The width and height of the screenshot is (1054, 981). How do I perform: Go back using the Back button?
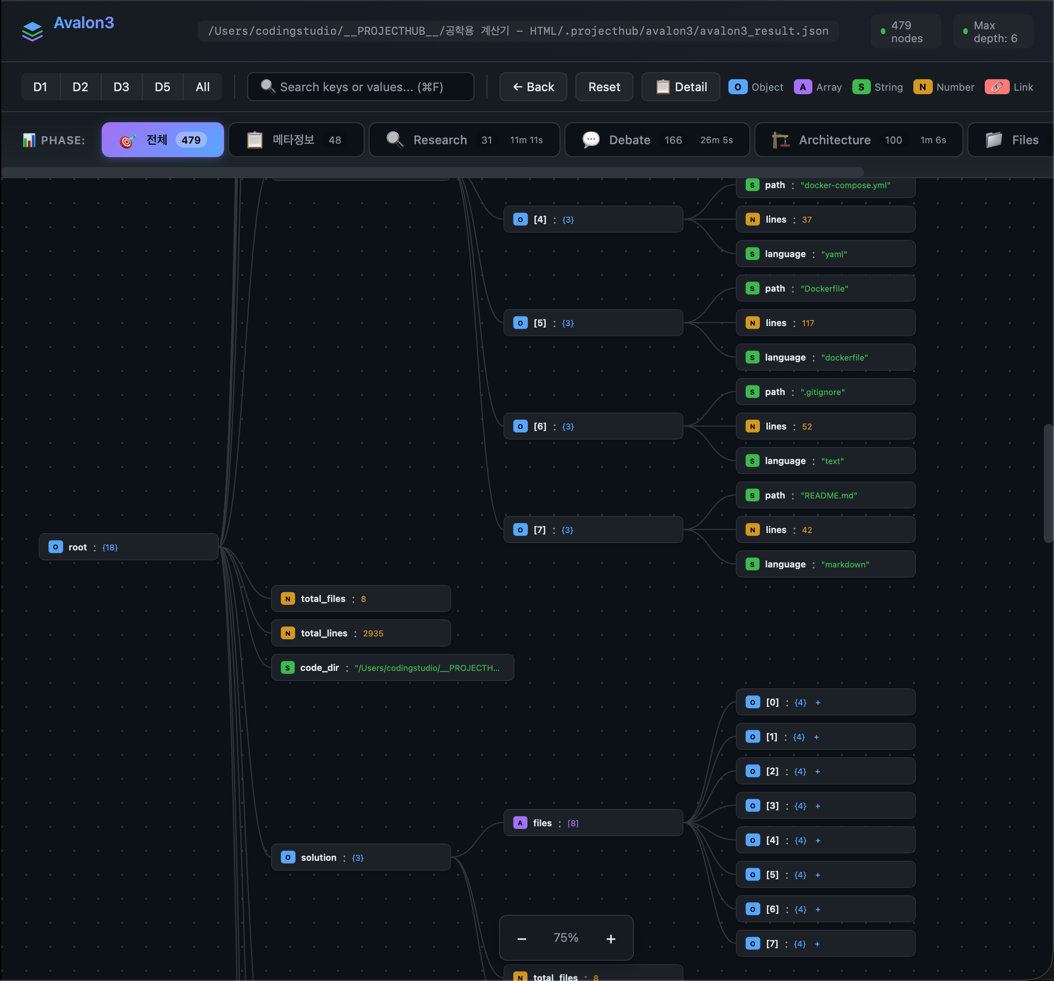click(533, 87)
